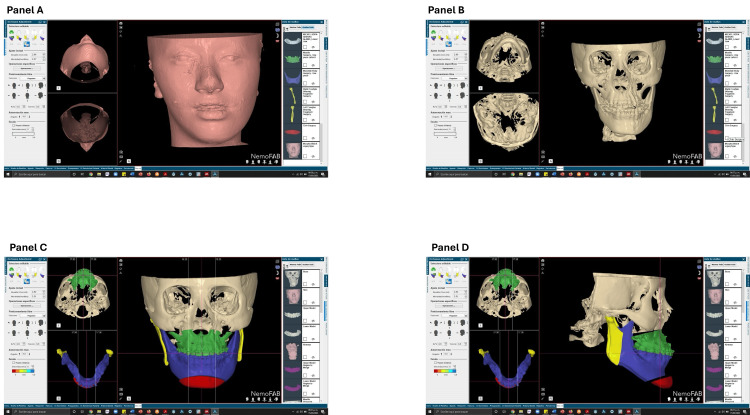
Task: Open the positioning dropdown in Panel A's left panel
Action: pos(33,78)
